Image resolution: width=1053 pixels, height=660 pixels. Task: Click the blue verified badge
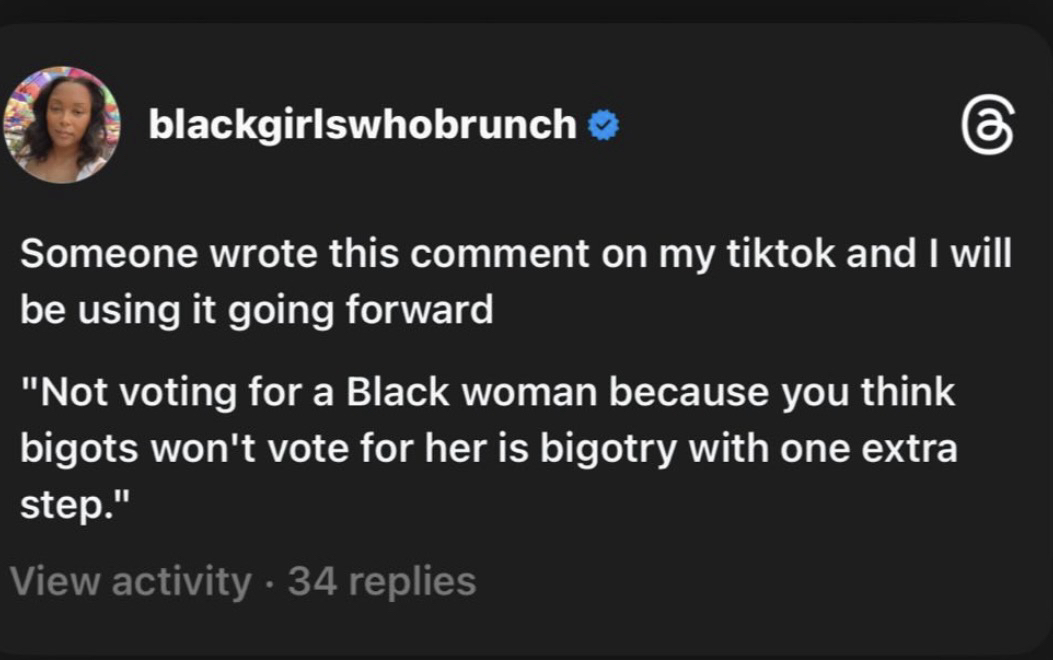(x=602, y=125)
